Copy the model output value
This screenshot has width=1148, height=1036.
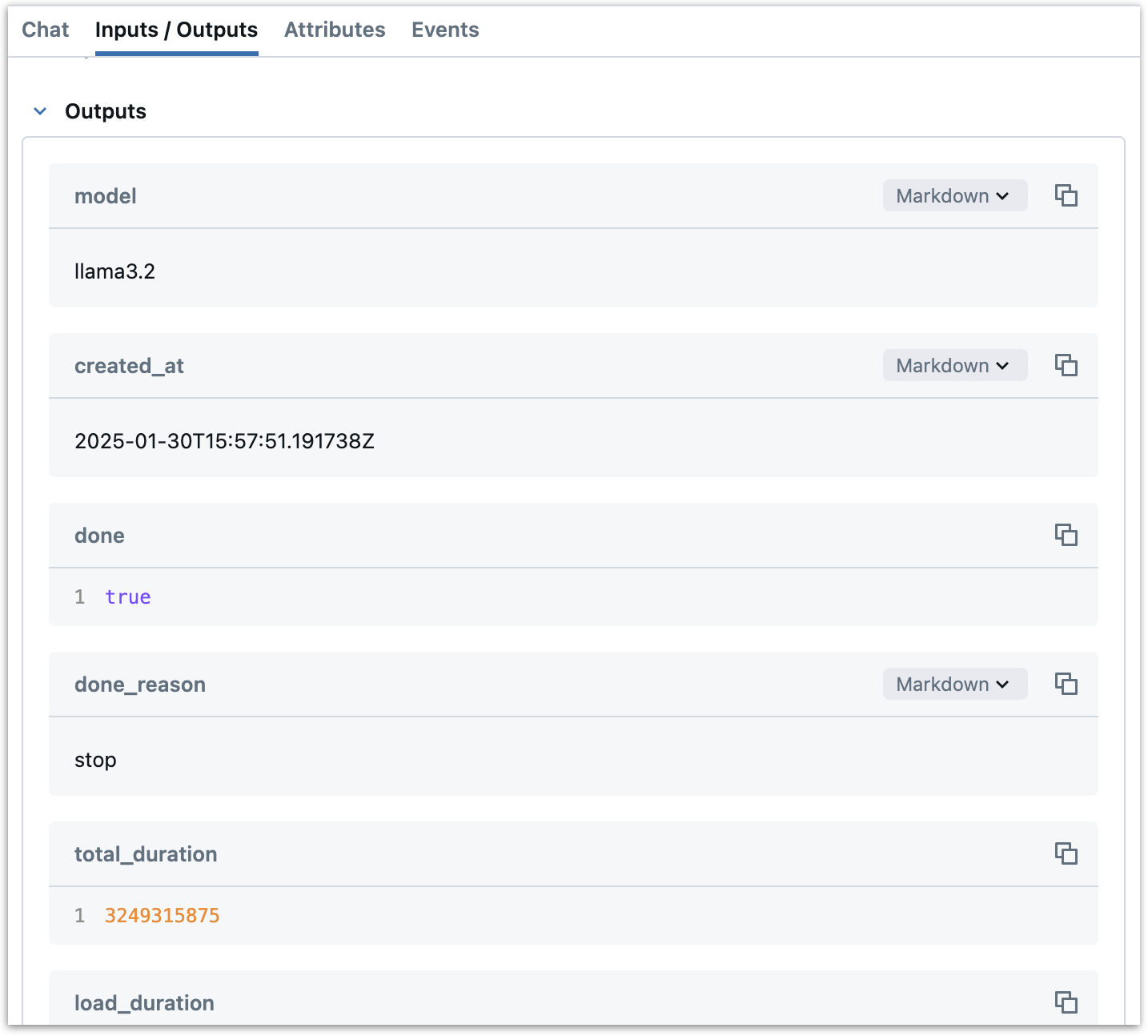click(x=1066, y=195)
